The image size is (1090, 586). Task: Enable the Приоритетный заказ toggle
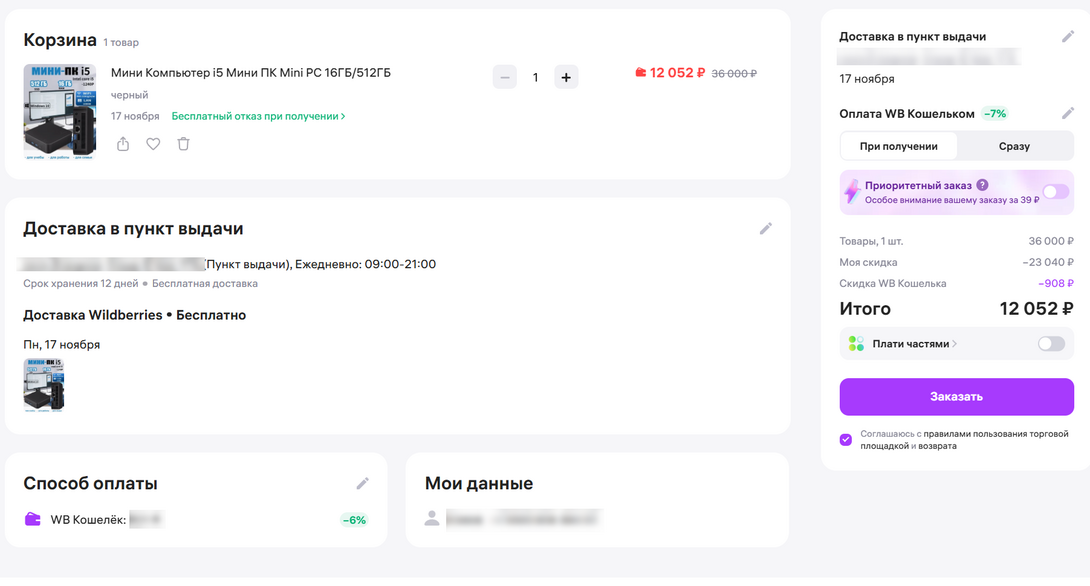point(1055,192)
